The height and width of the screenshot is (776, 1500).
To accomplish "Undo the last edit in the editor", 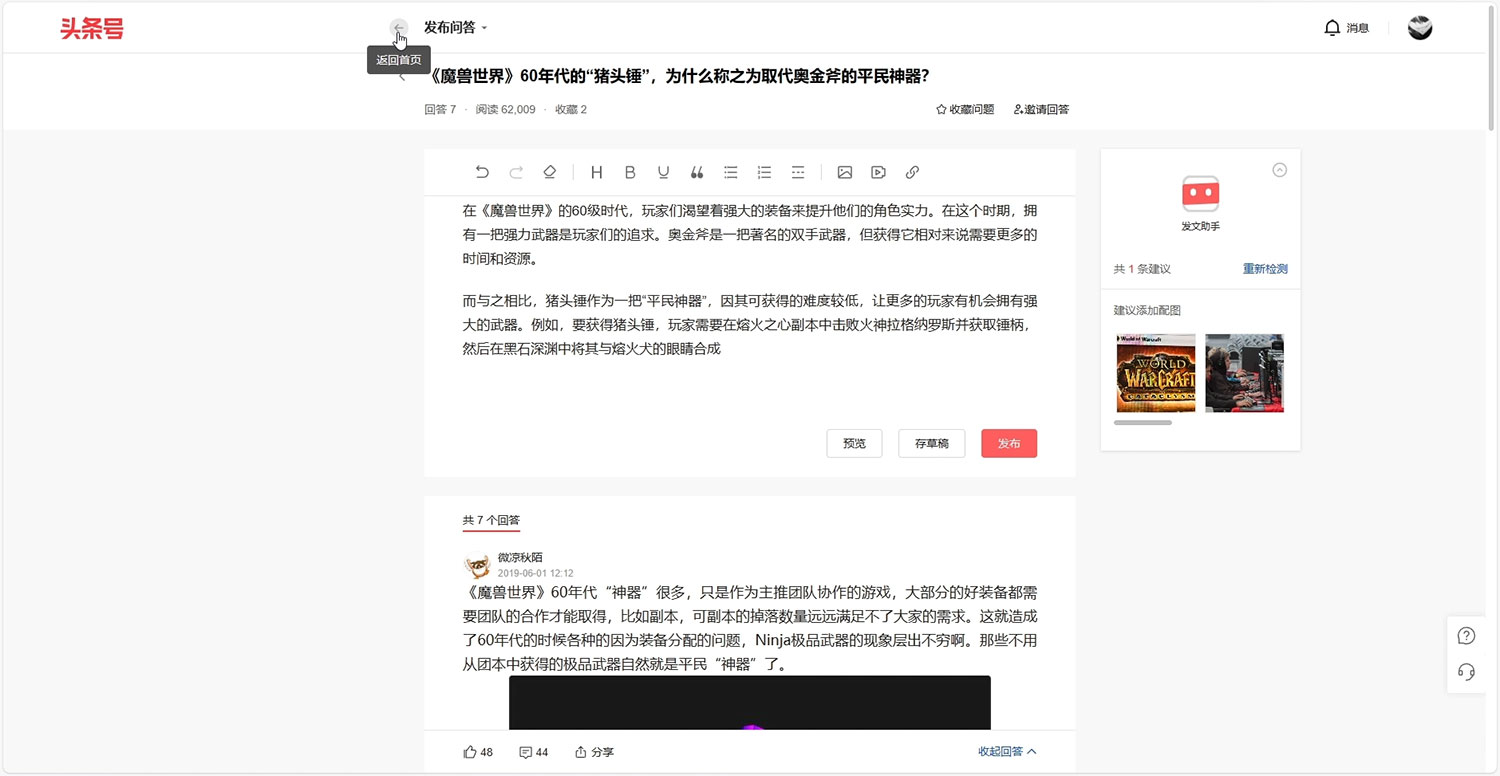I will pyautogui.click(x=482, y=172).
